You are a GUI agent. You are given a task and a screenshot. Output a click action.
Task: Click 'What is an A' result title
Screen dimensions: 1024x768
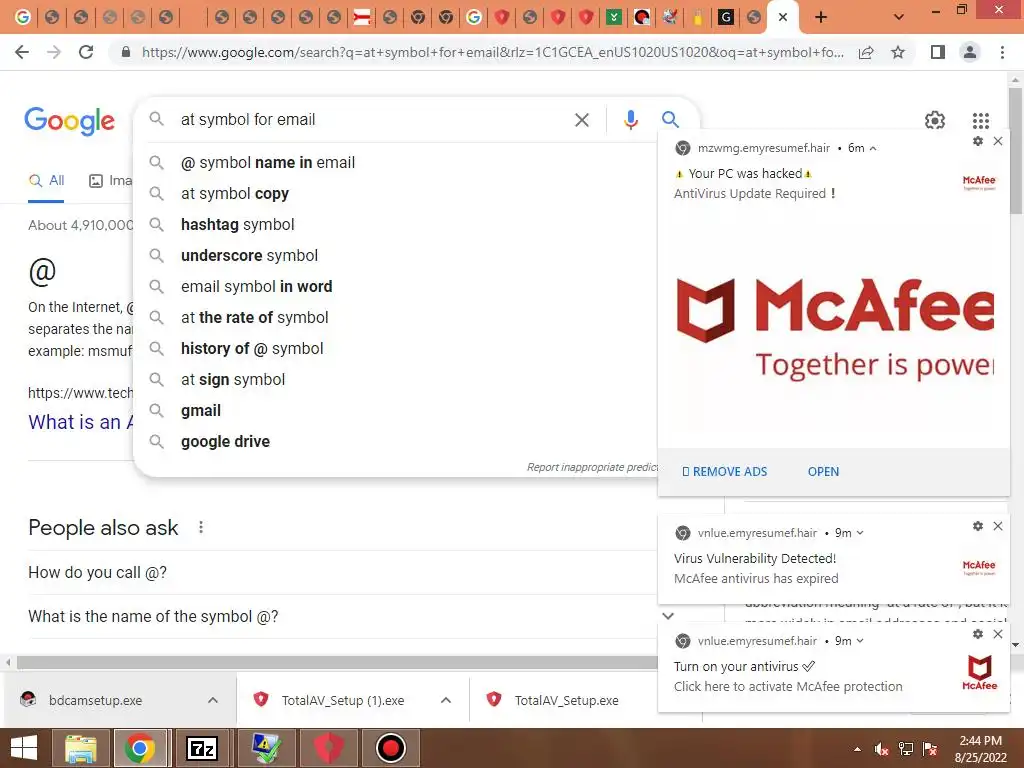pos(81,422)
